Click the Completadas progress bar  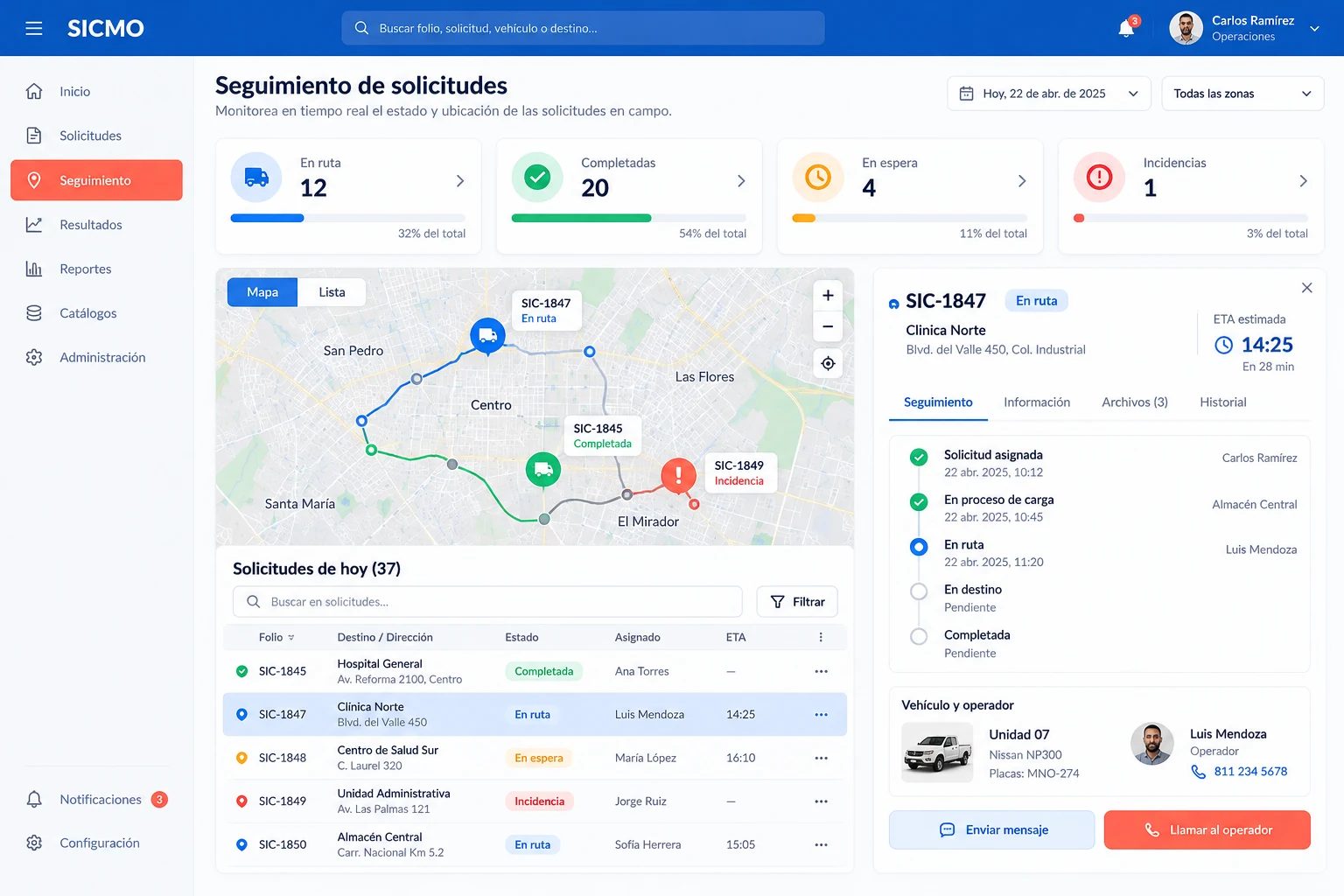pos(629,218)
